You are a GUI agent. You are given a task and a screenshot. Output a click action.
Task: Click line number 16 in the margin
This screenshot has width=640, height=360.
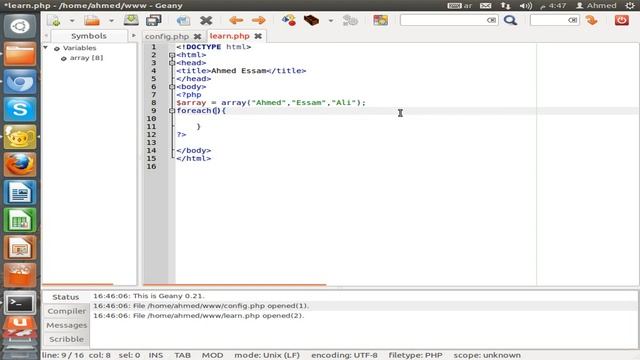[151, 167]
